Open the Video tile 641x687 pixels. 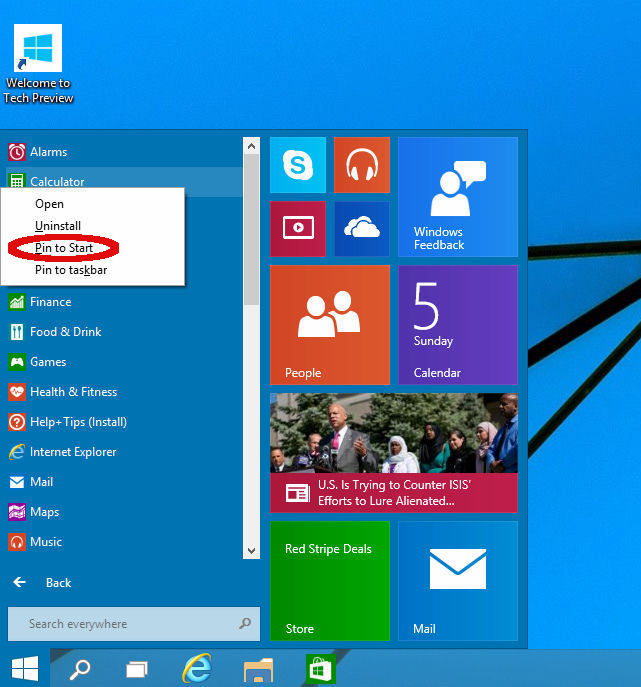click(x=297, y=229)
